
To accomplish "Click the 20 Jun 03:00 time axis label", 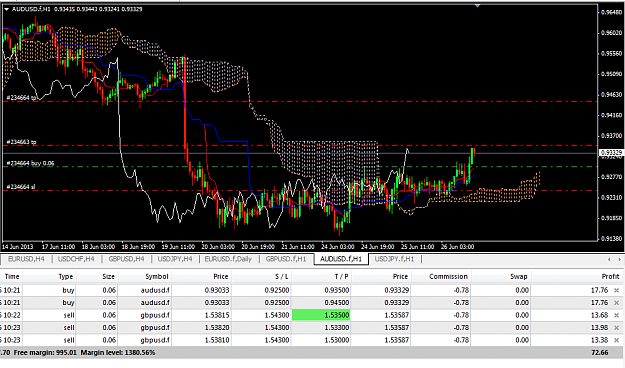I will point(218,247).
